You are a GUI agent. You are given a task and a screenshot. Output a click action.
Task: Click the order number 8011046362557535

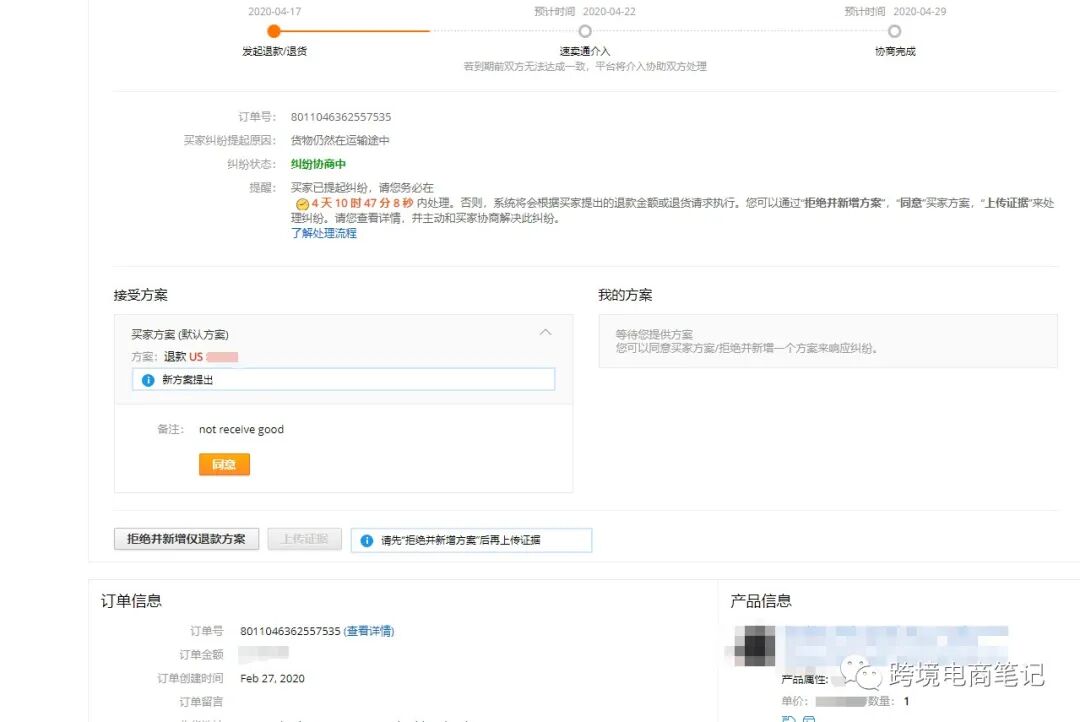click(x=340, y=116)
